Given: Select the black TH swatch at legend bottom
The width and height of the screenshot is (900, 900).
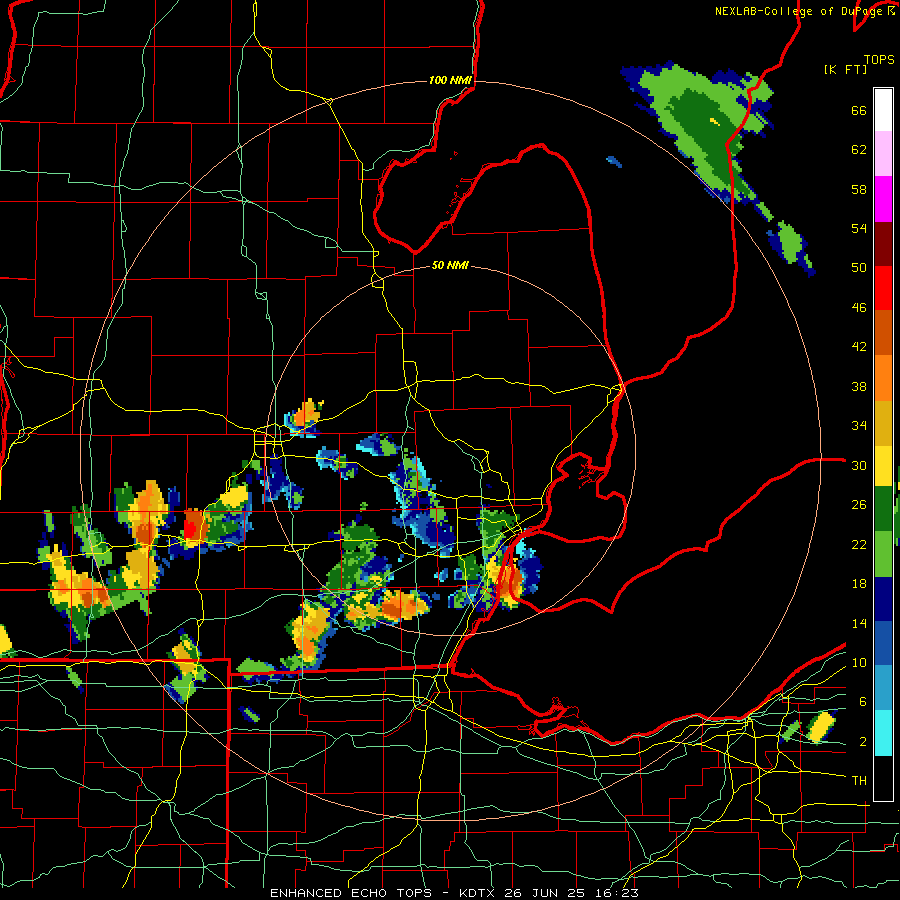Looking at the screenshot, I should pos(883,778).
